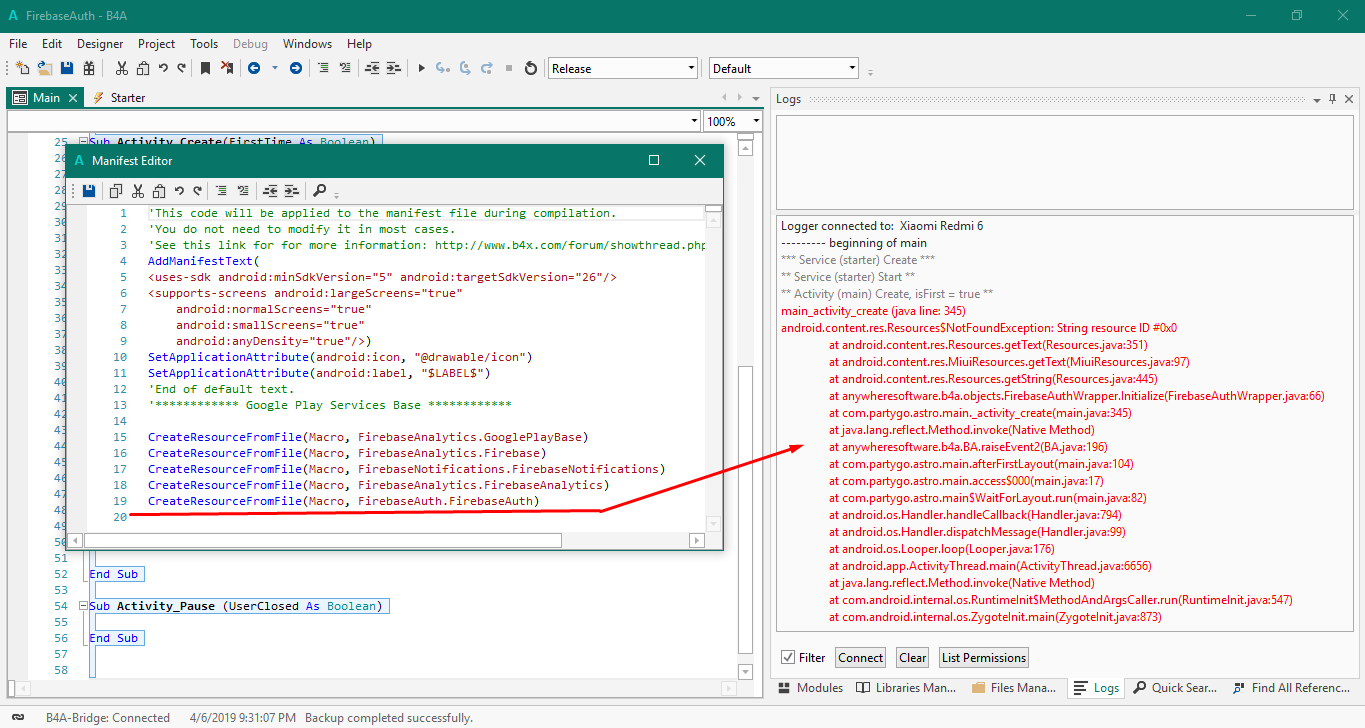This screenshot has height=728, width=1365.
Task: Click the List Permissions button
Action: pos(984,658)
